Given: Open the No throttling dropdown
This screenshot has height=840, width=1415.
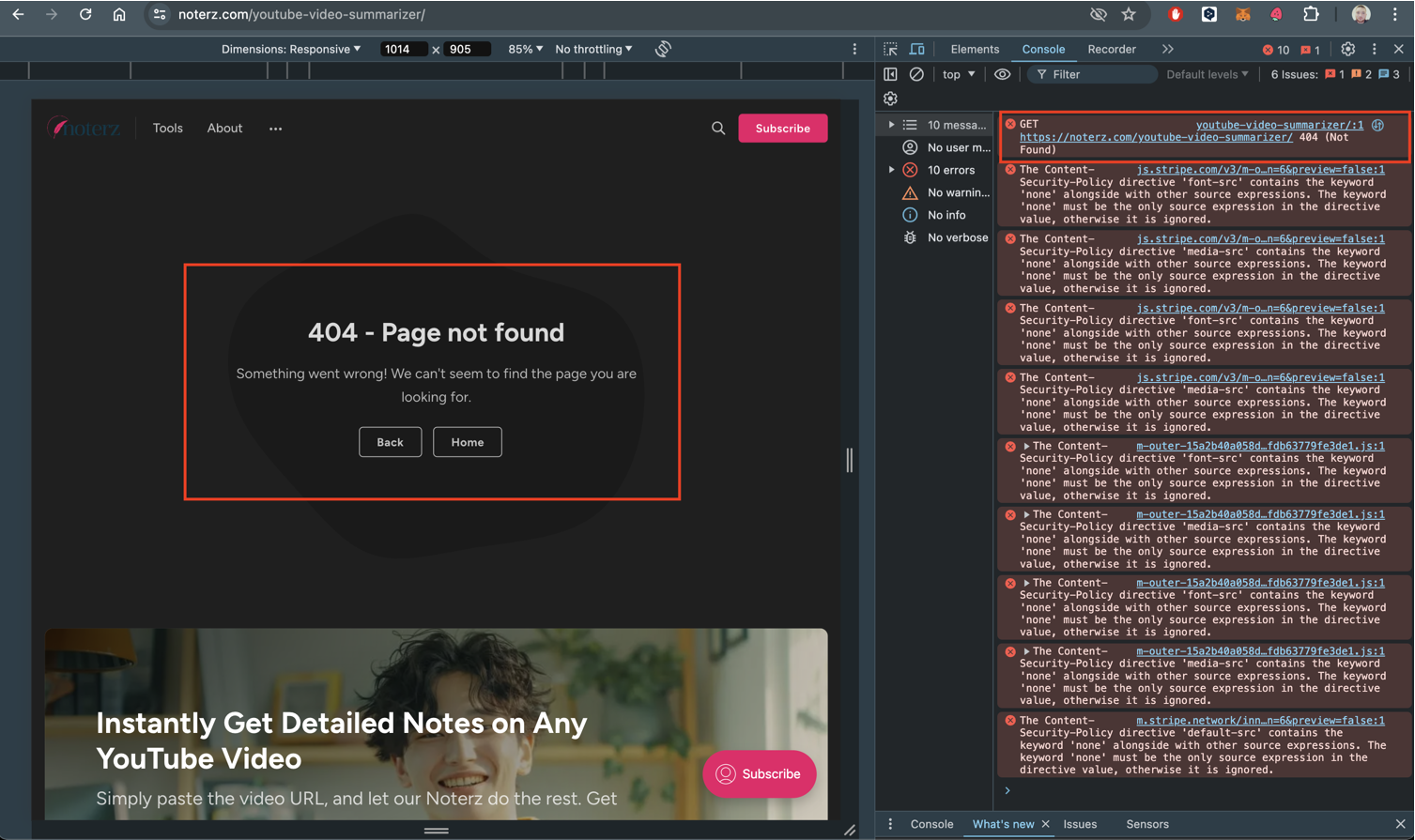Looking at the screenshot, I should (593, 49).
